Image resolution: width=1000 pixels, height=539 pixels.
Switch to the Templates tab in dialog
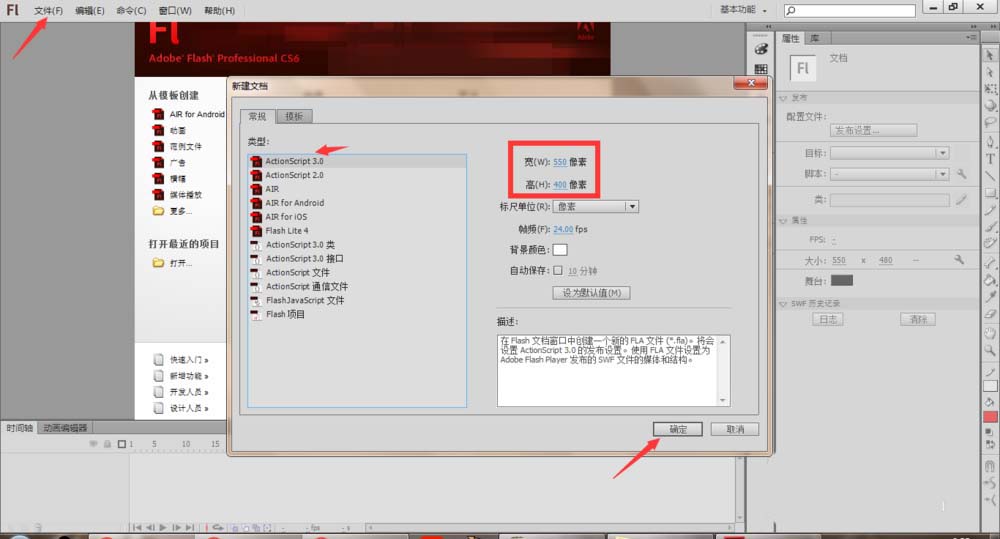point(294,116)
